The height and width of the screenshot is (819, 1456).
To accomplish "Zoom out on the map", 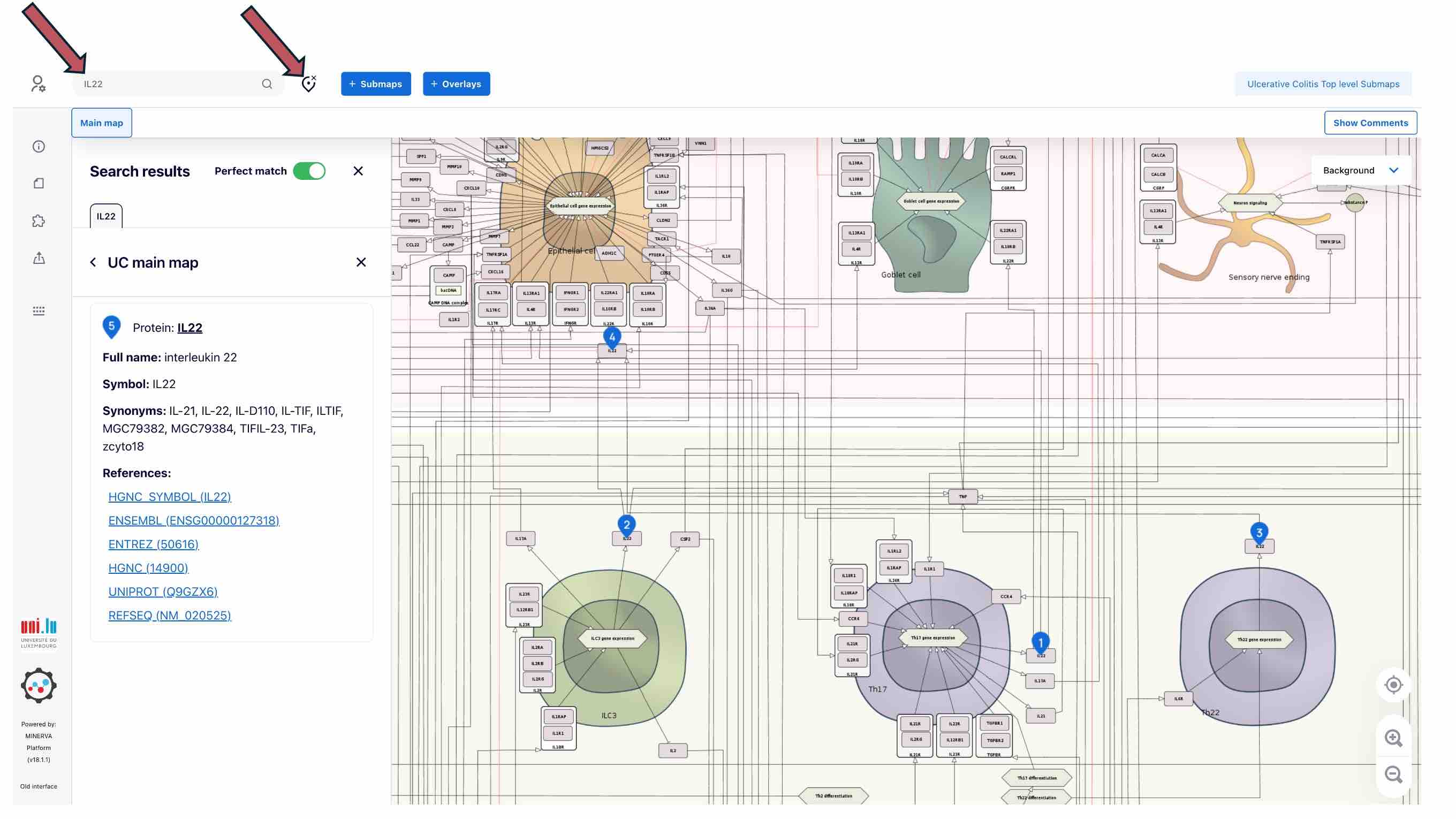I will [x=1393, y=774].
